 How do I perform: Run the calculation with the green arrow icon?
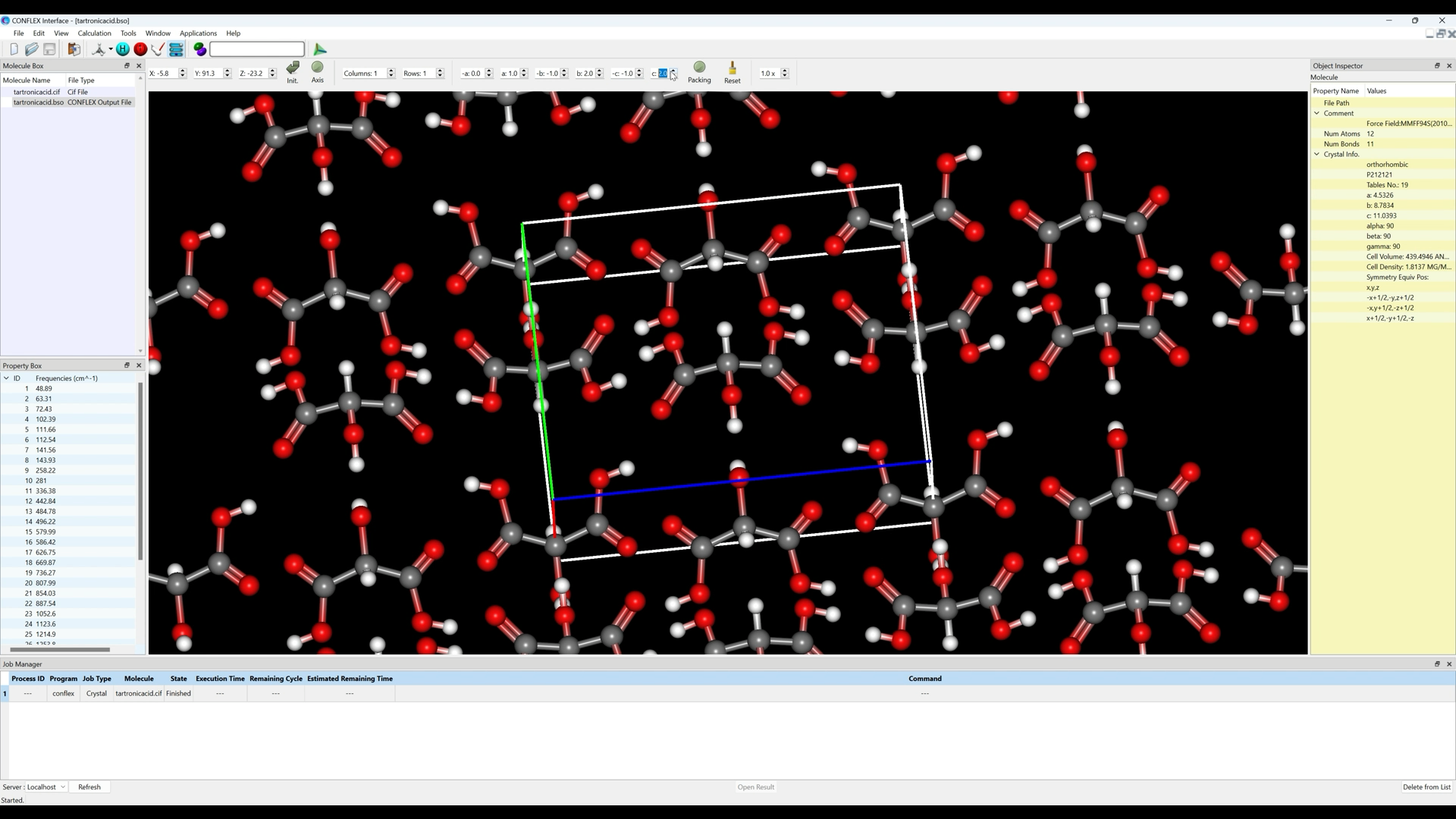(x=319, y=49)
